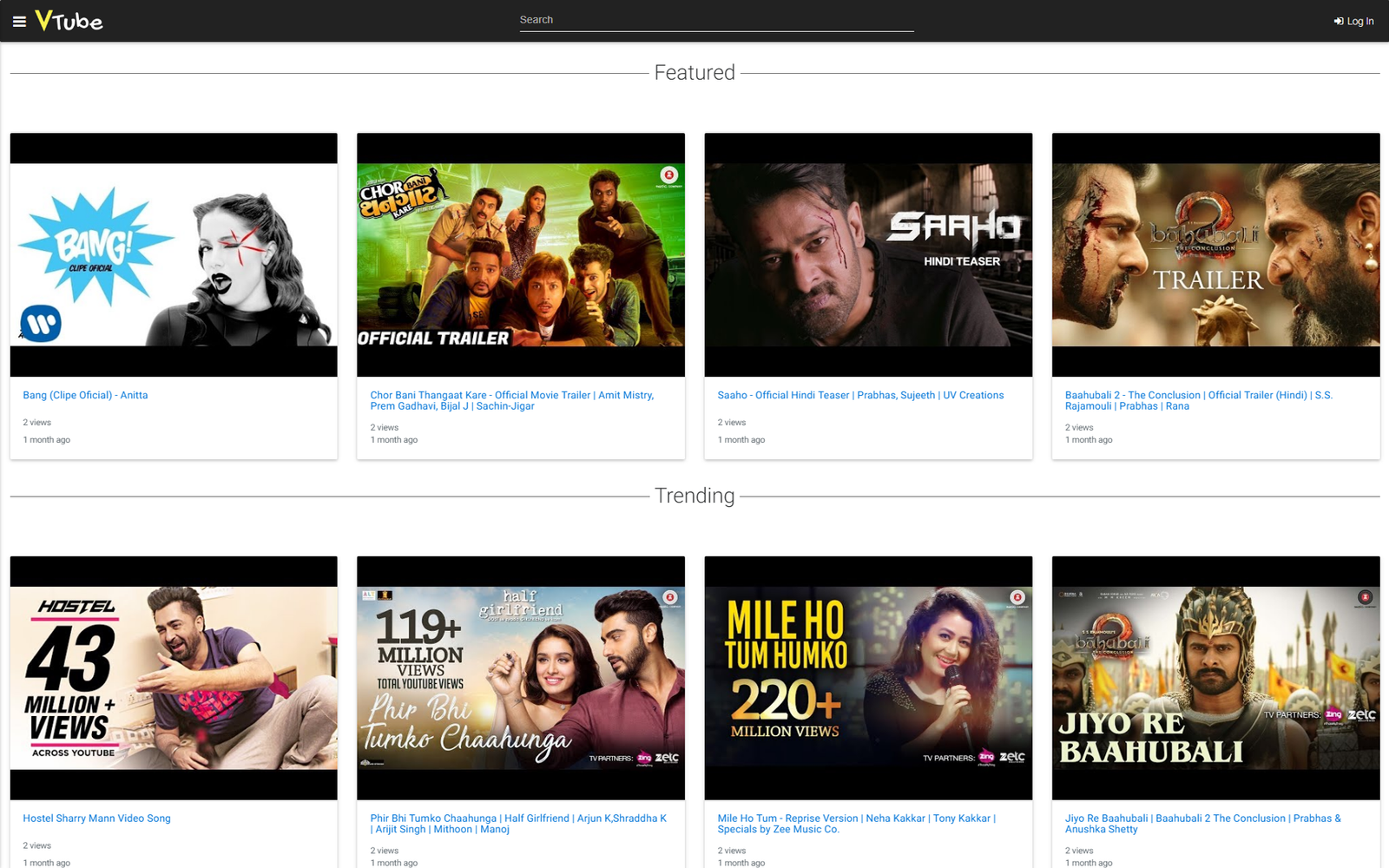Click the Chor Bani Thangaat Kare title link
This screenshot has height=868, width=1389.
click(512, 400)
